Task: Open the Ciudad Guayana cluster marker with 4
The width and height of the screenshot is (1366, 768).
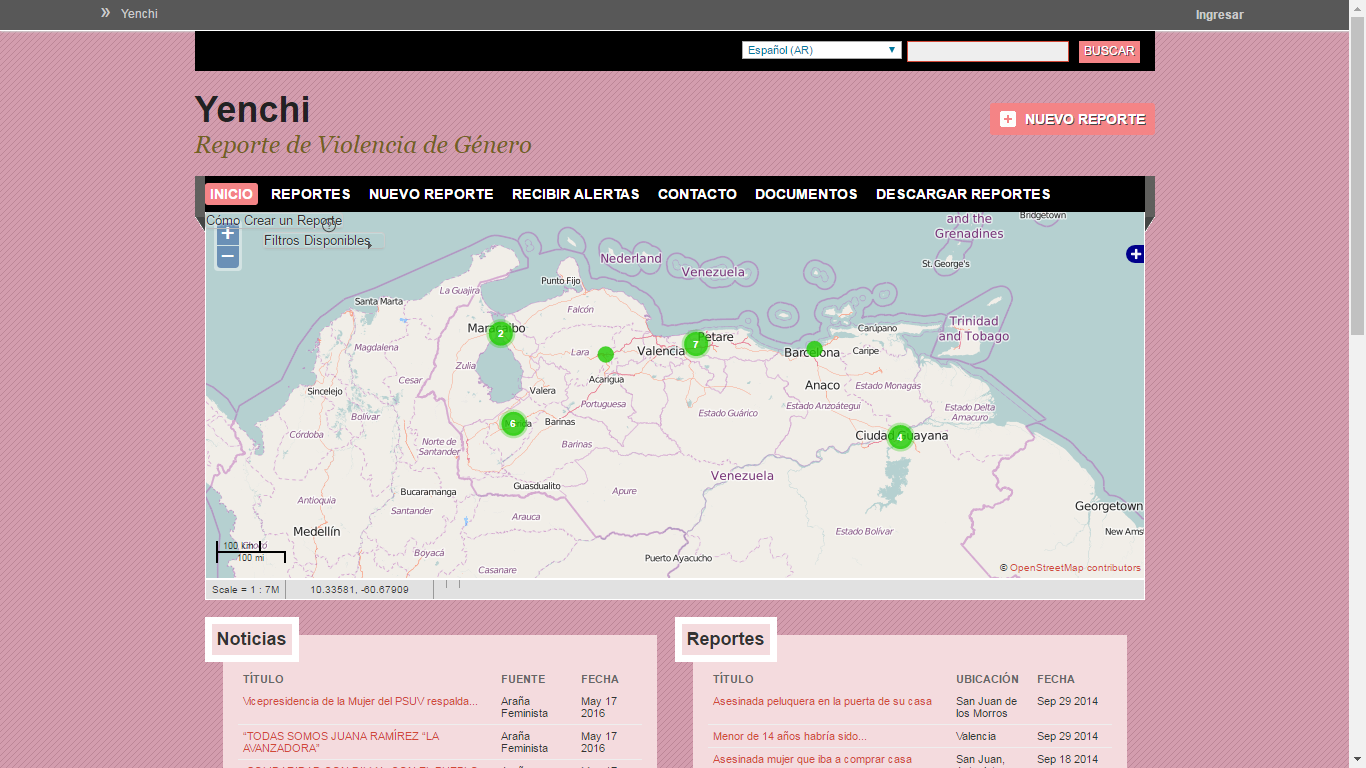Action: tap(900, 437)
